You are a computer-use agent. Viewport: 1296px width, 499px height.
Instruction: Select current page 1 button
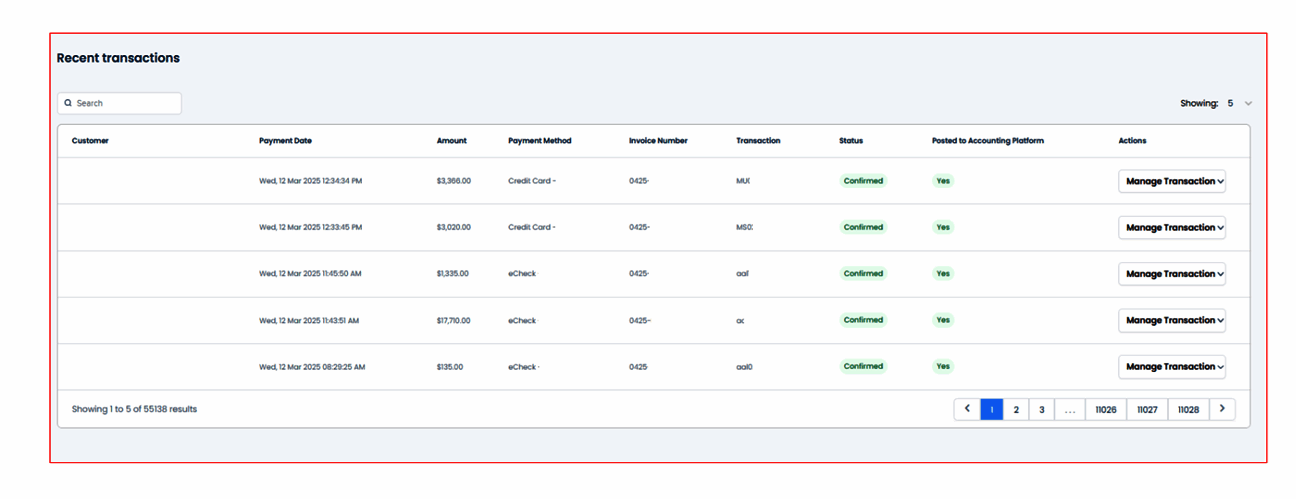[992, 409]
